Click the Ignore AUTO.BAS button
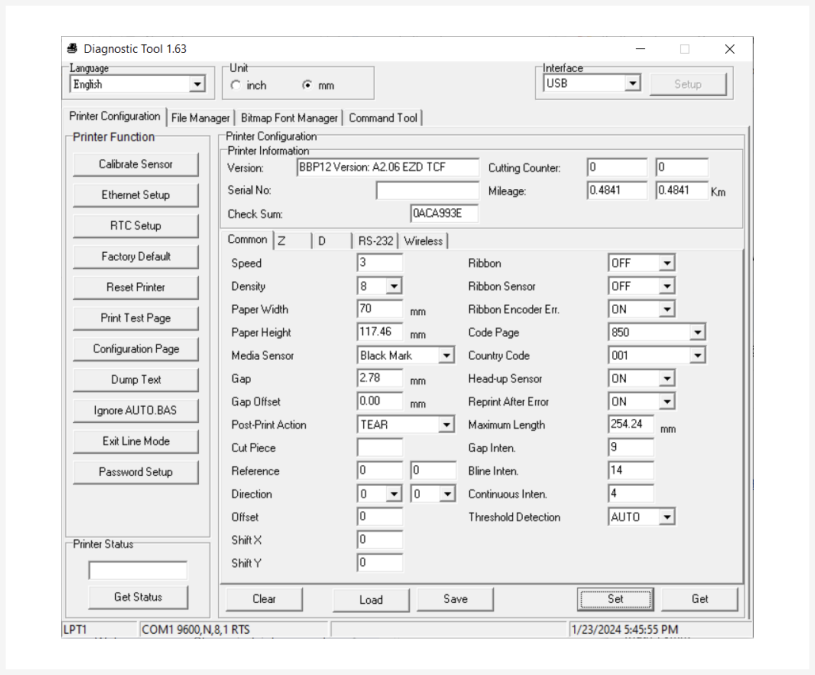The width and height of the screenshot is (815, 675). (x=136, y=411)
